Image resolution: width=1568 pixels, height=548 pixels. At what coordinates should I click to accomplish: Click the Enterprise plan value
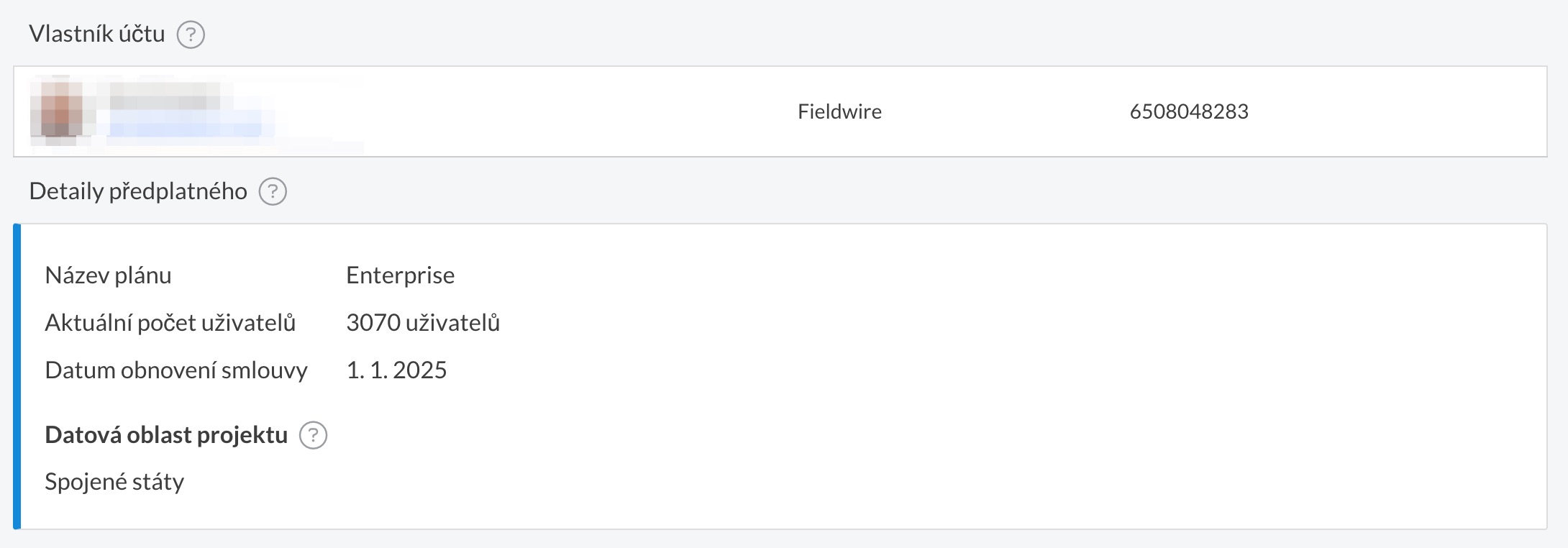pyautogui.click(x=400, y=275)
